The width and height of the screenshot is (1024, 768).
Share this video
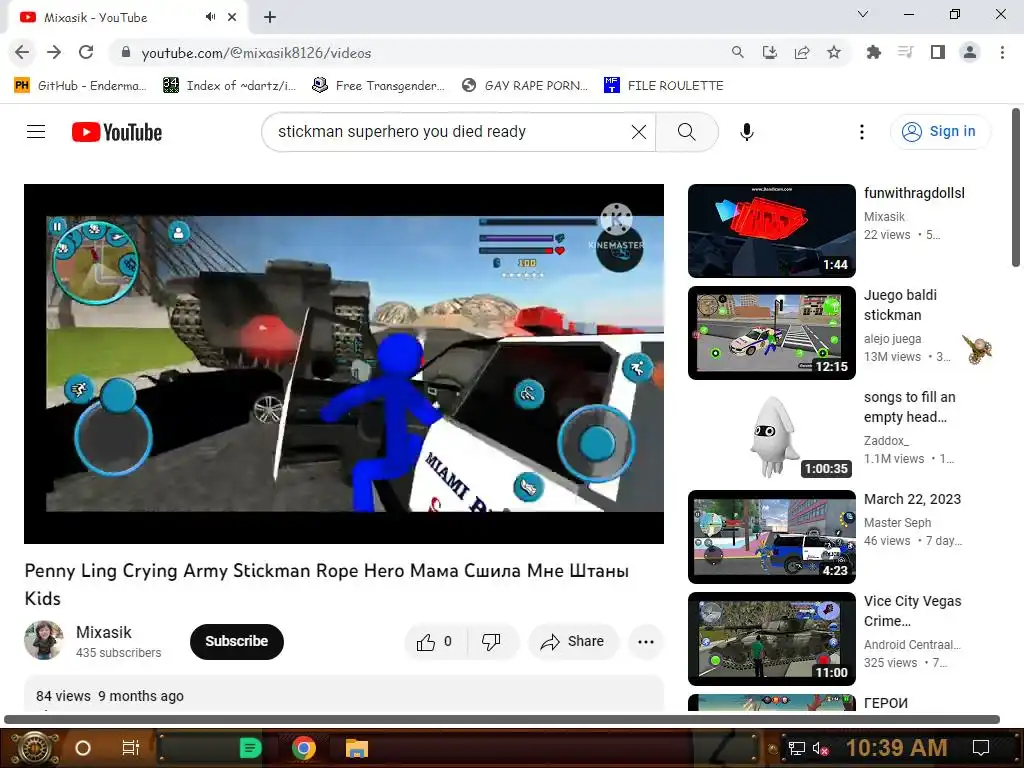coord(573,642)
